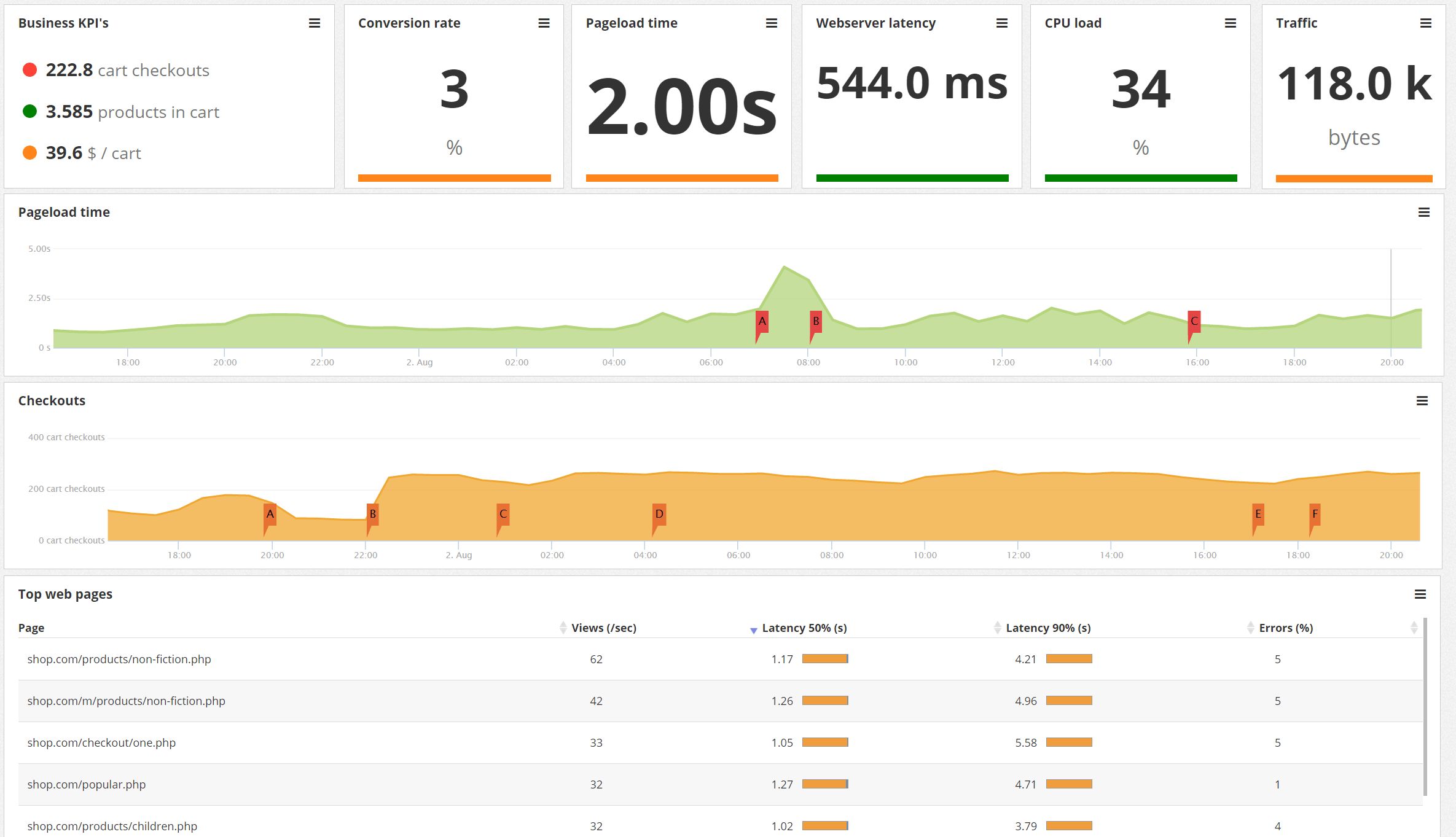Toggle the orange dollars per cart indicator
This screenshot has height=837, width=1456.
pyautogui.click(x=29, y=152)
